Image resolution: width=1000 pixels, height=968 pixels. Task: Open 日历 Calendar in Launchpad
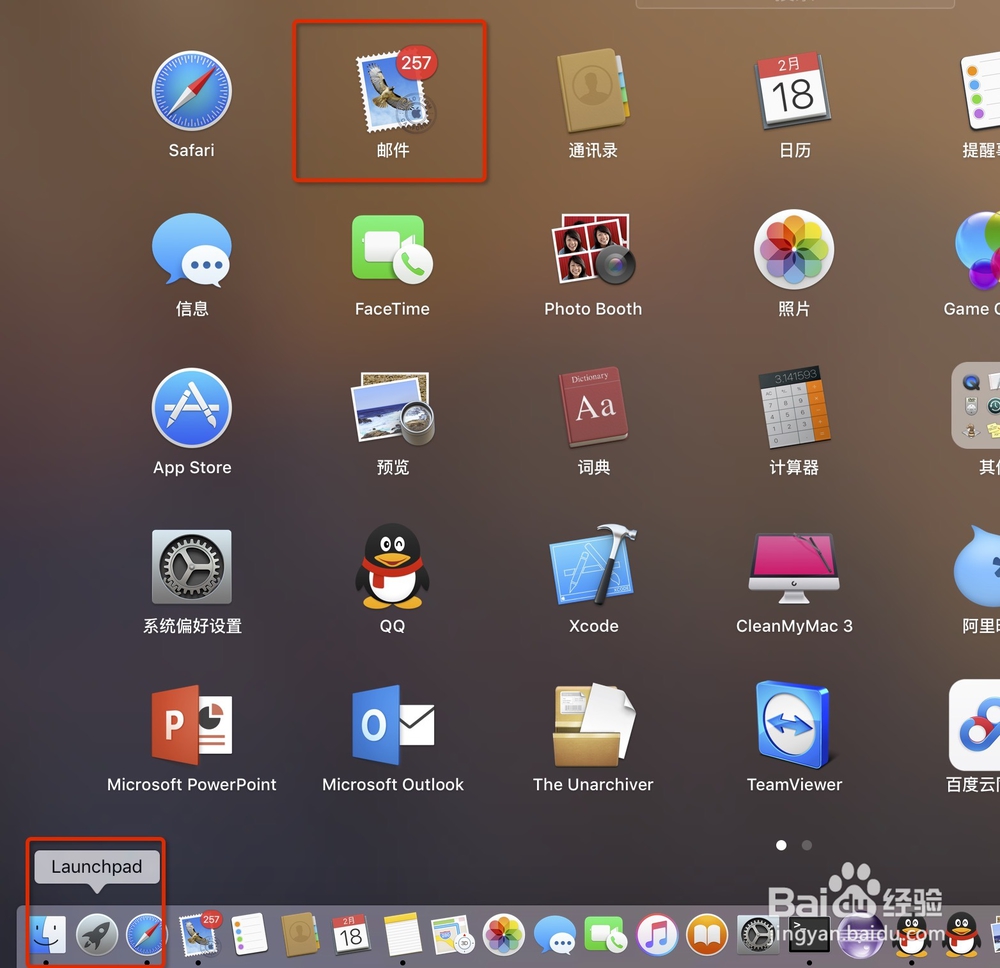pyautogui.click(x=793, y=91)
